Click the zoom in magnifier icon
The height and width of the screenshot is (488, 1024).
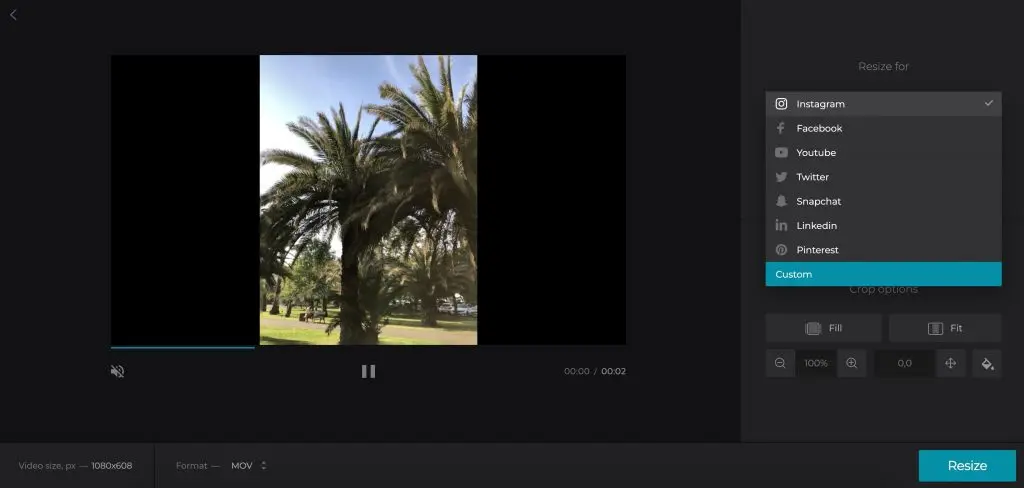click(x=851, y=363)
